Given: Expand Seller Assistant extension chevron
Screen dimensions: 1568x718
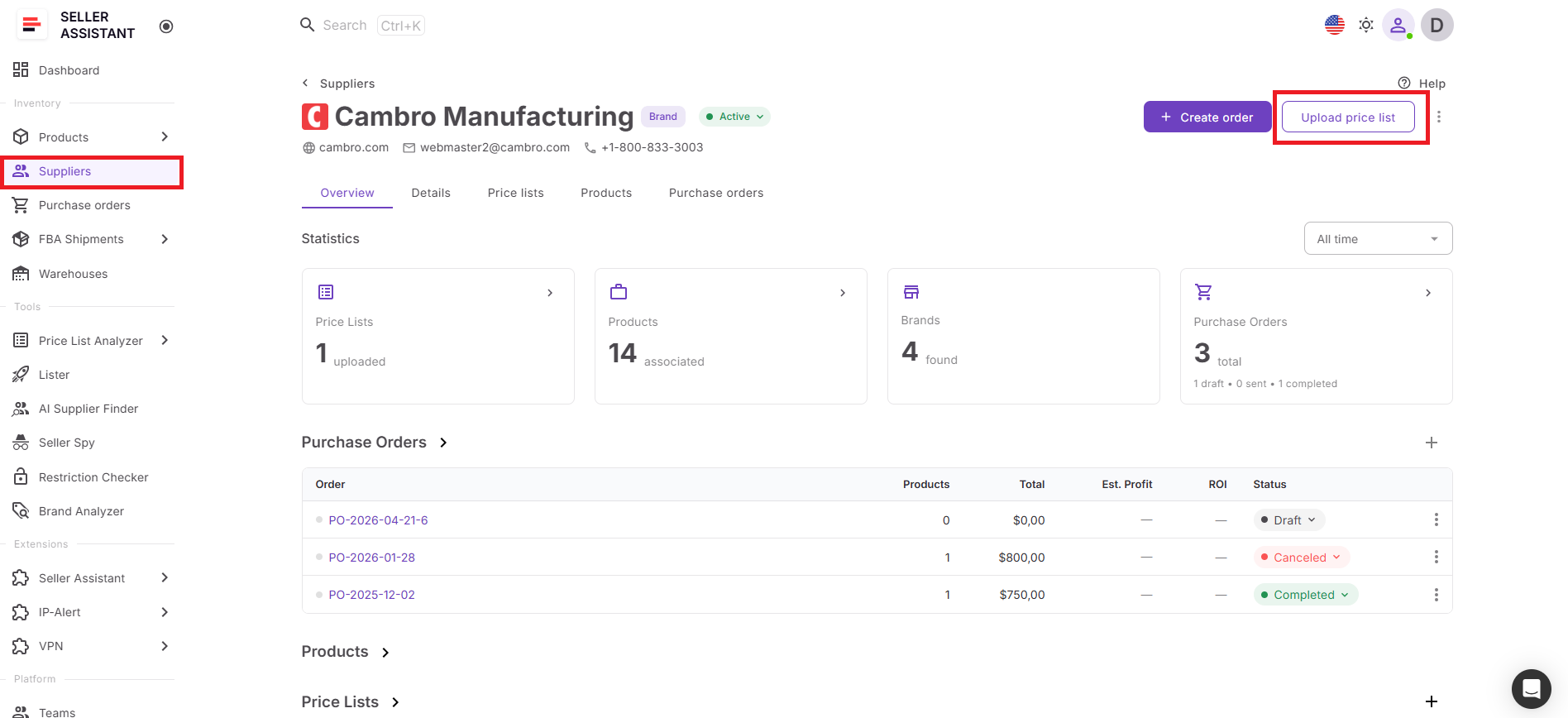Looking at the screenshot, I should pyautogui.click(x=165, y=577).
